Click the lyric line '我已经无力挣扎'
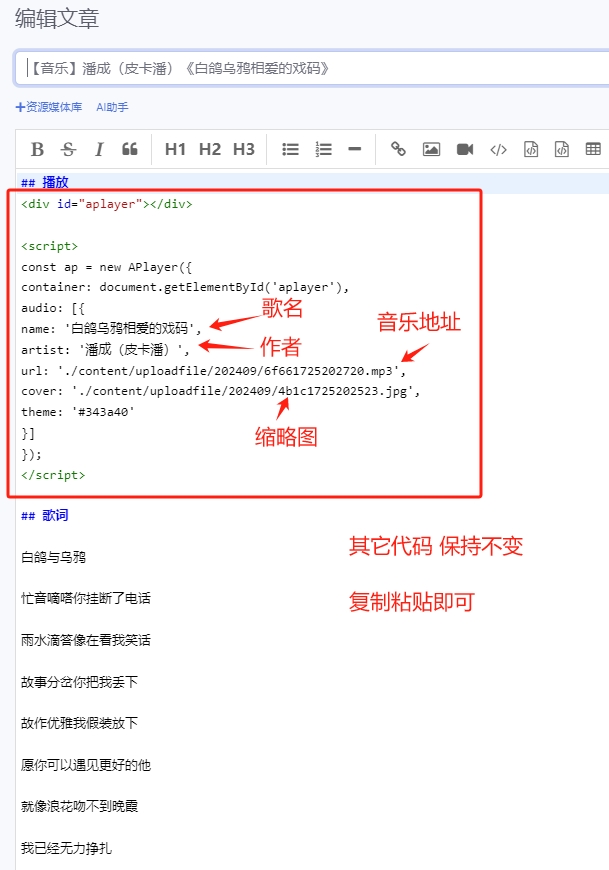This screenshot has height=870, width=609. tap(66, 848)
